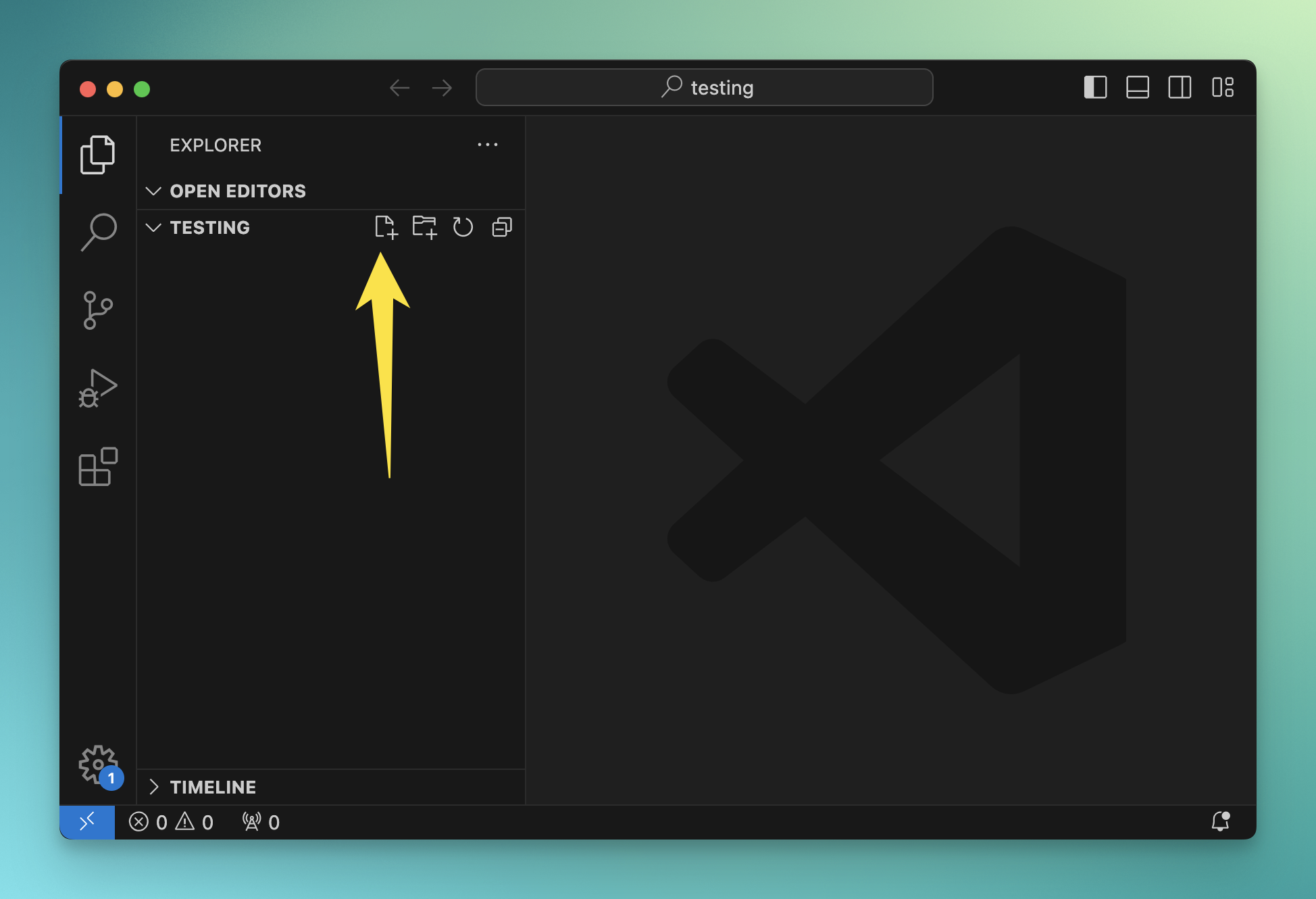Click the New Folder icon in TESTING

coord(424,227)
